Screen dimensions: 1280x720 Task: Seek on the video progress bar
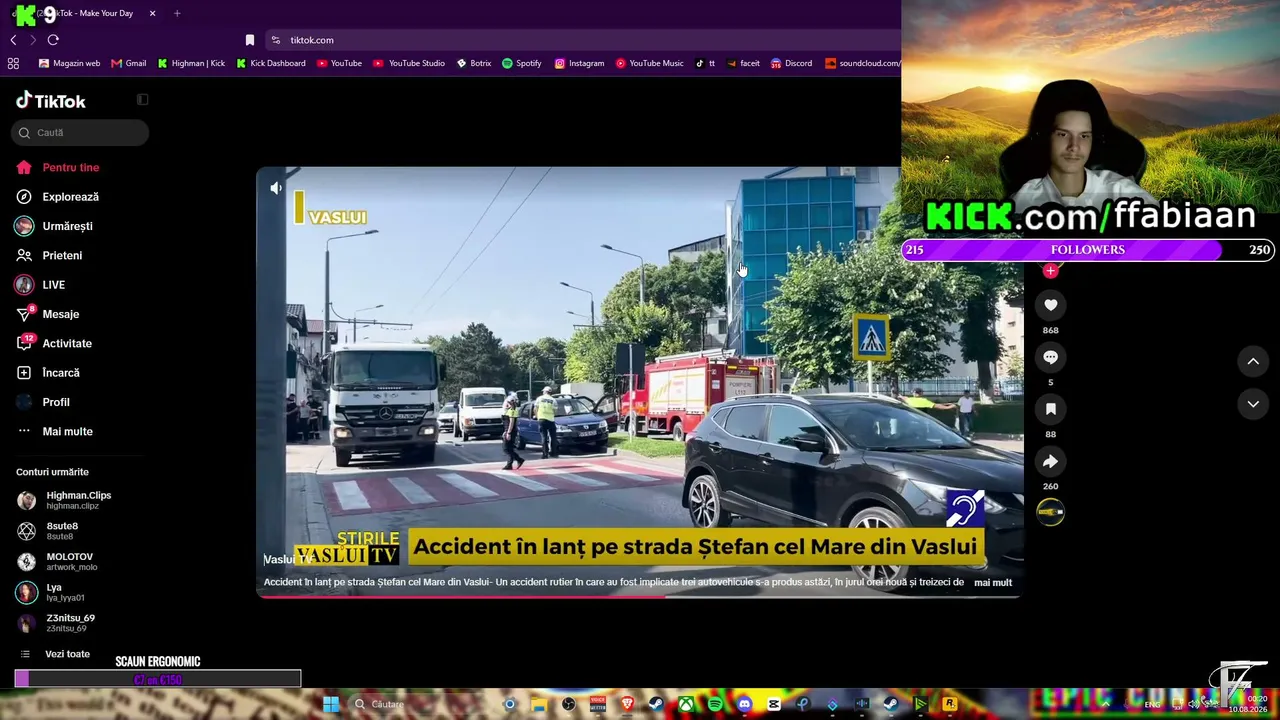(x=639, y=596)
